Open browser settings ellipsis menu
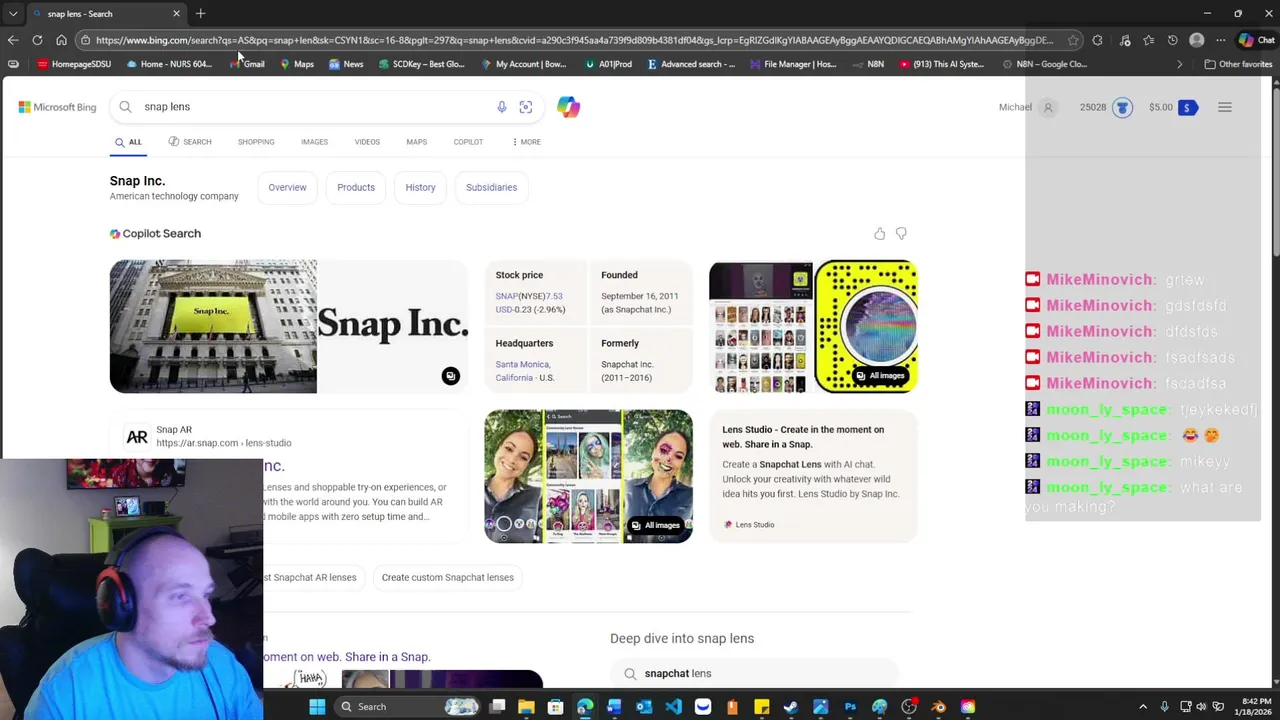1280x720 pixels. (1221, 40)
